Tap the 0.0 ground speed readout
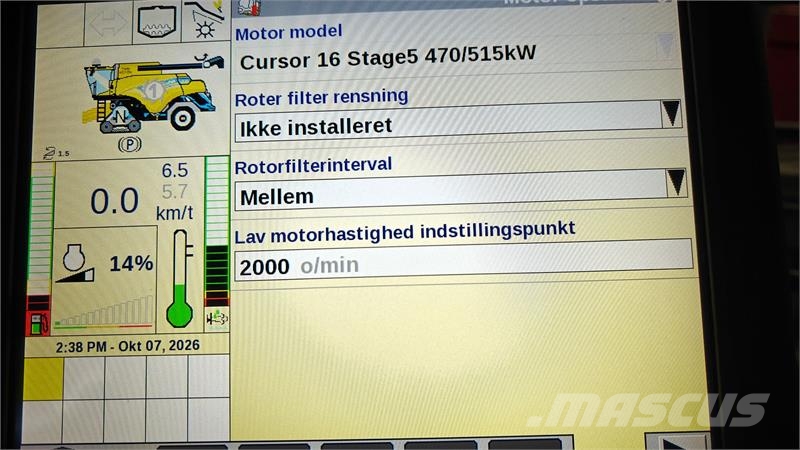 (x=115, y=201)
